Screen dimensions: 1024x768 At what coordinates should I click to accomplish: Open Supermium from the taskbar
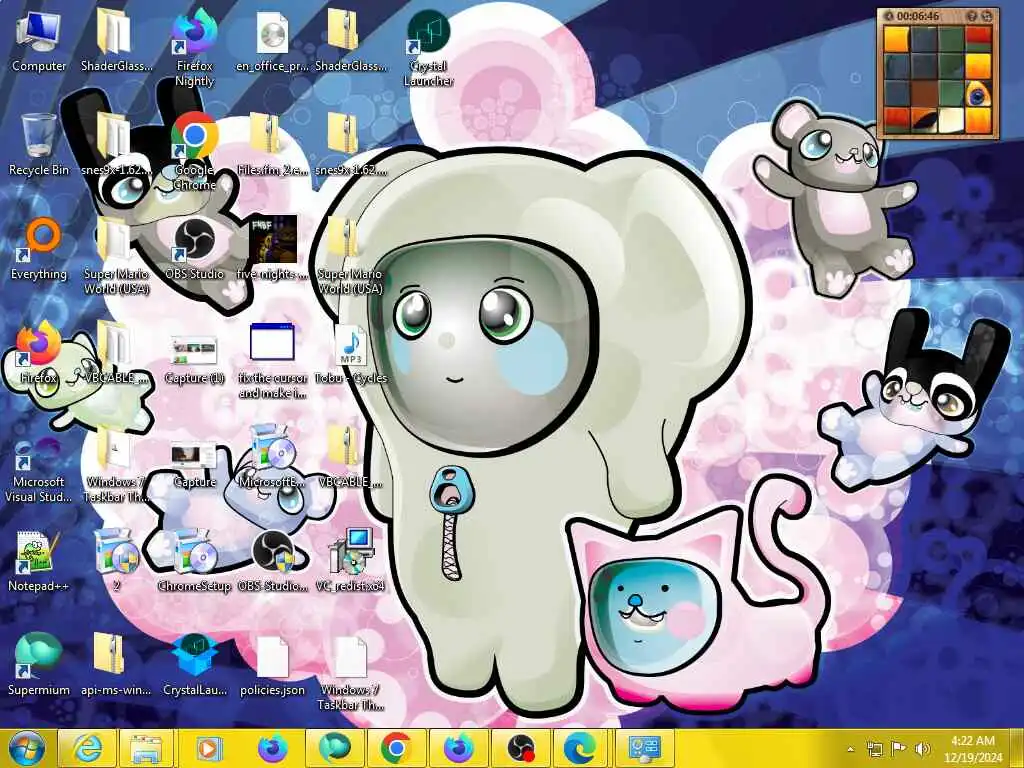pyautogui.click(x=334, y=748)
